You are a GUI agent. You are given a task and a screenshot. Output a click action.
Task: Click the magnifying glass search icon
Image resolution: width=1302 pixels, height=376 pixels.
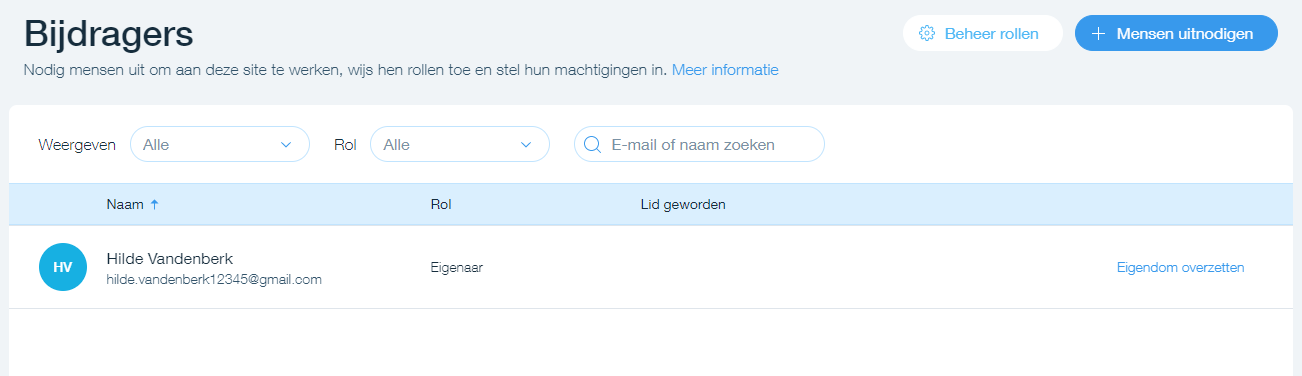(x=592, y=144)
